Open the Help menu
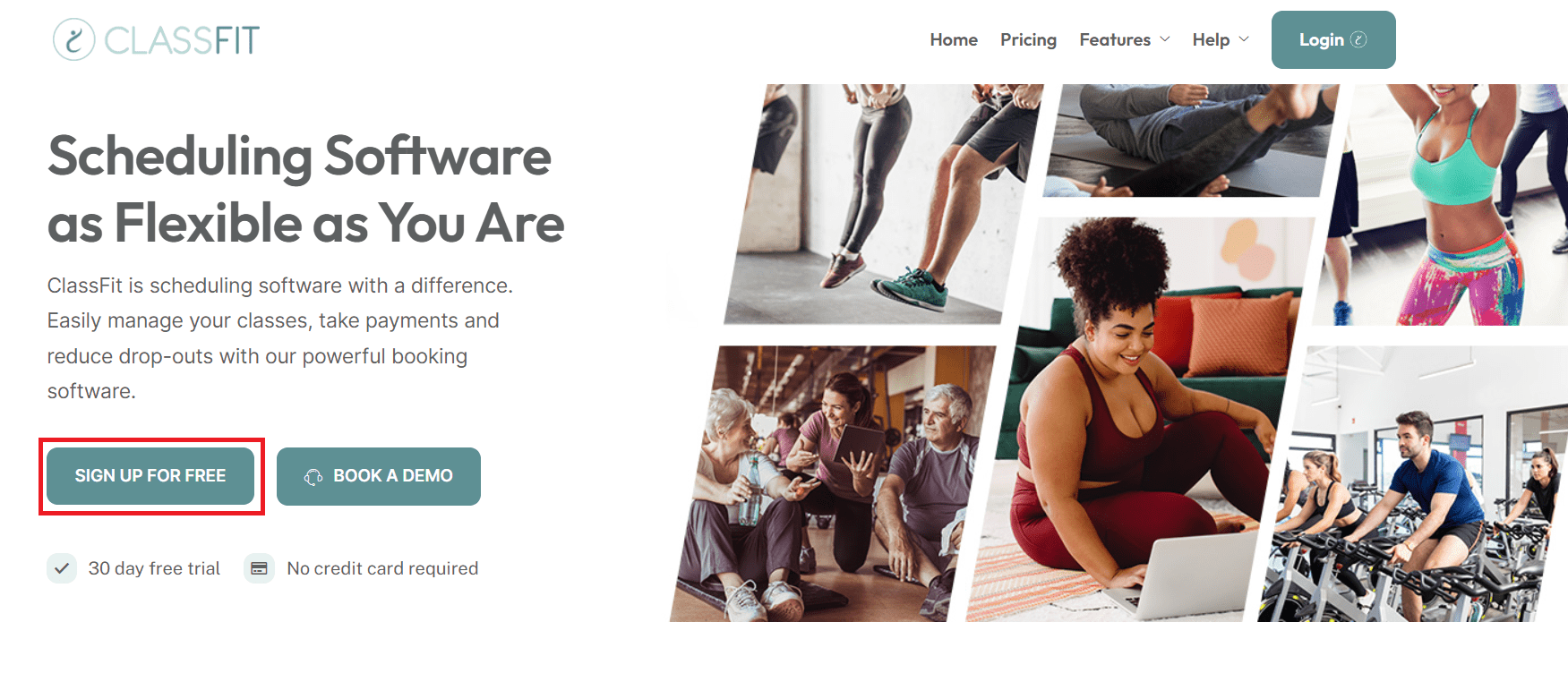Screen dimensions: 1568x673 tap(1211, 39)
